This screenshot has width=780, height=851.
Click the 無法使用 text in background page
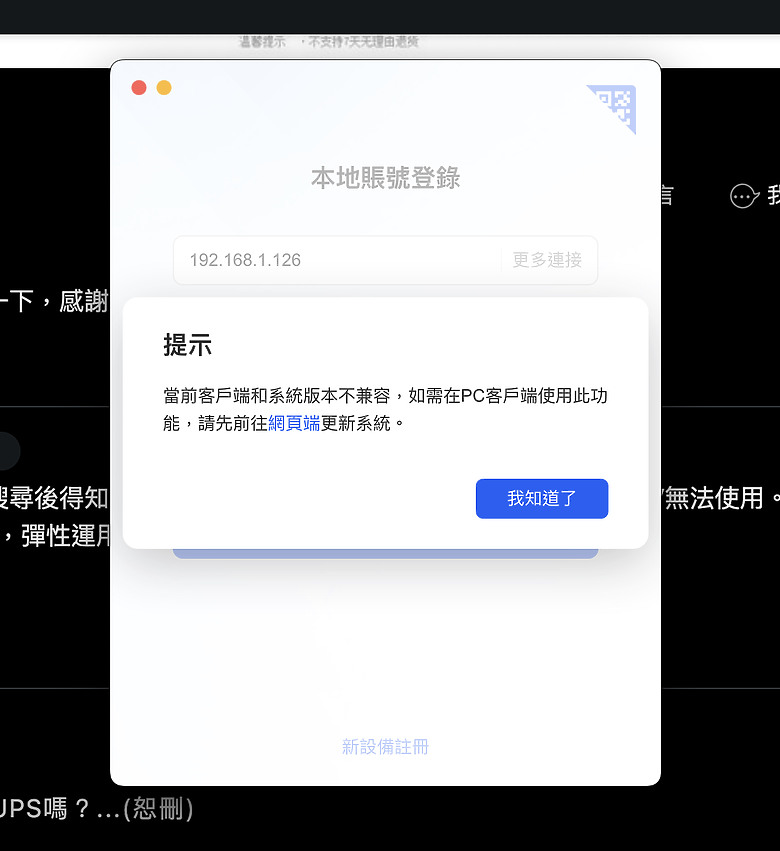click(x=714, y=498)
